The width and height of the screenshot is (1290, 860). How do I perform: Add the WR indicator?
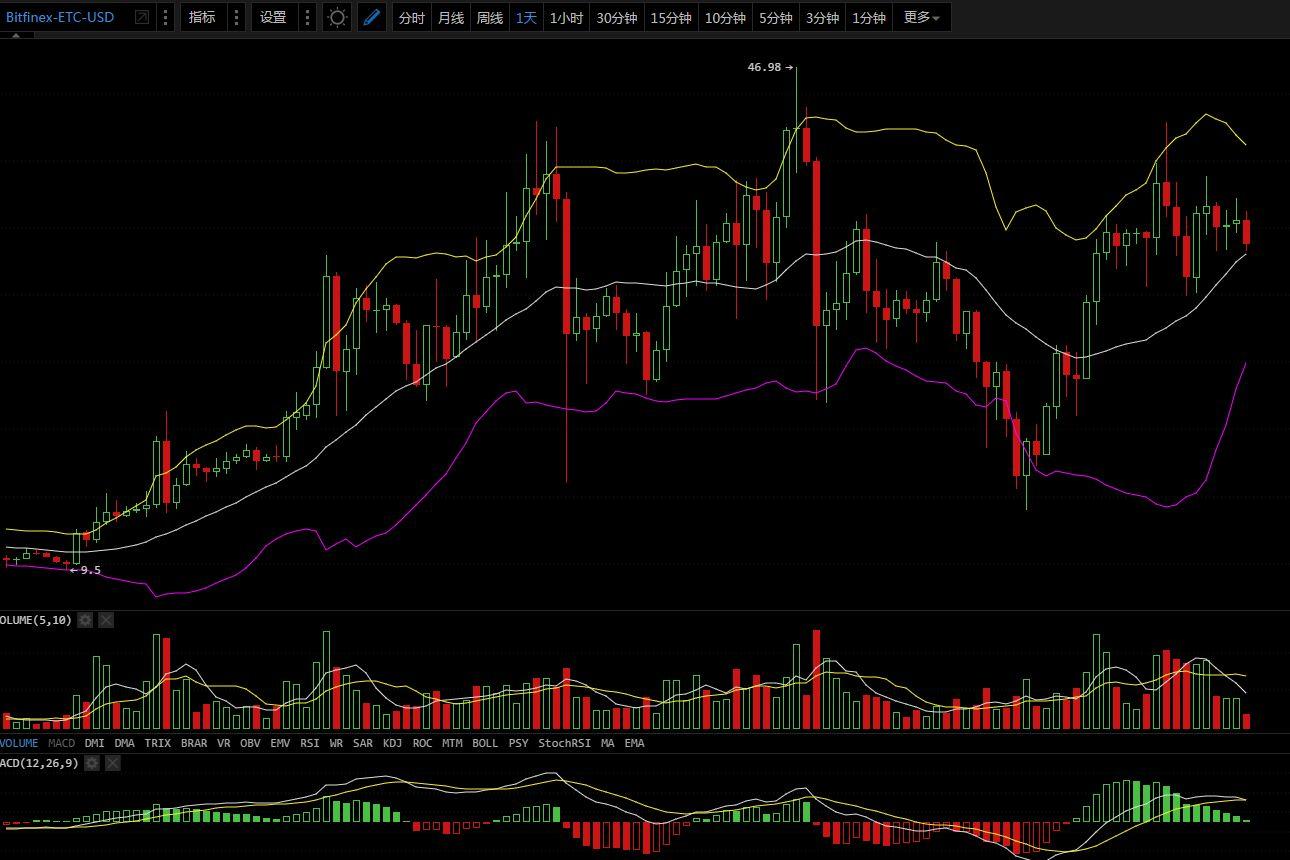336,743
